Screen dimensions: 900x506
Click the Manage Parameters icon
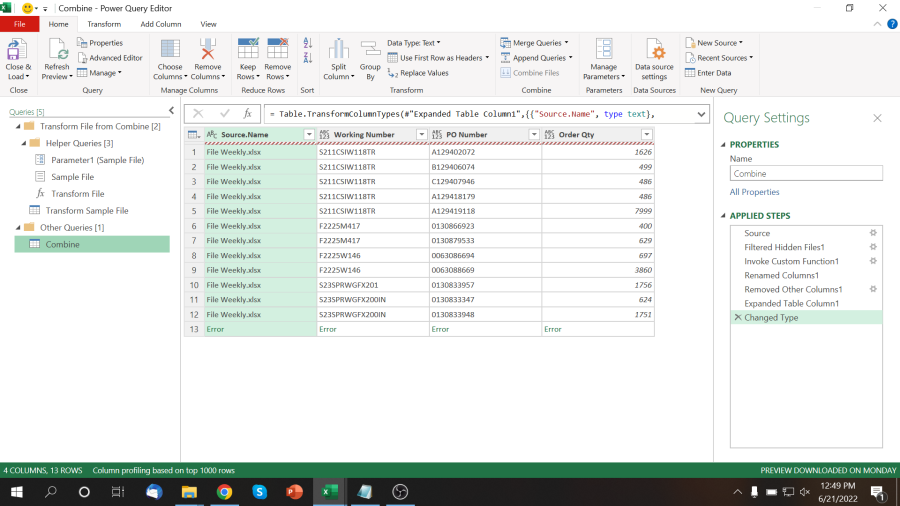point(604,50)
